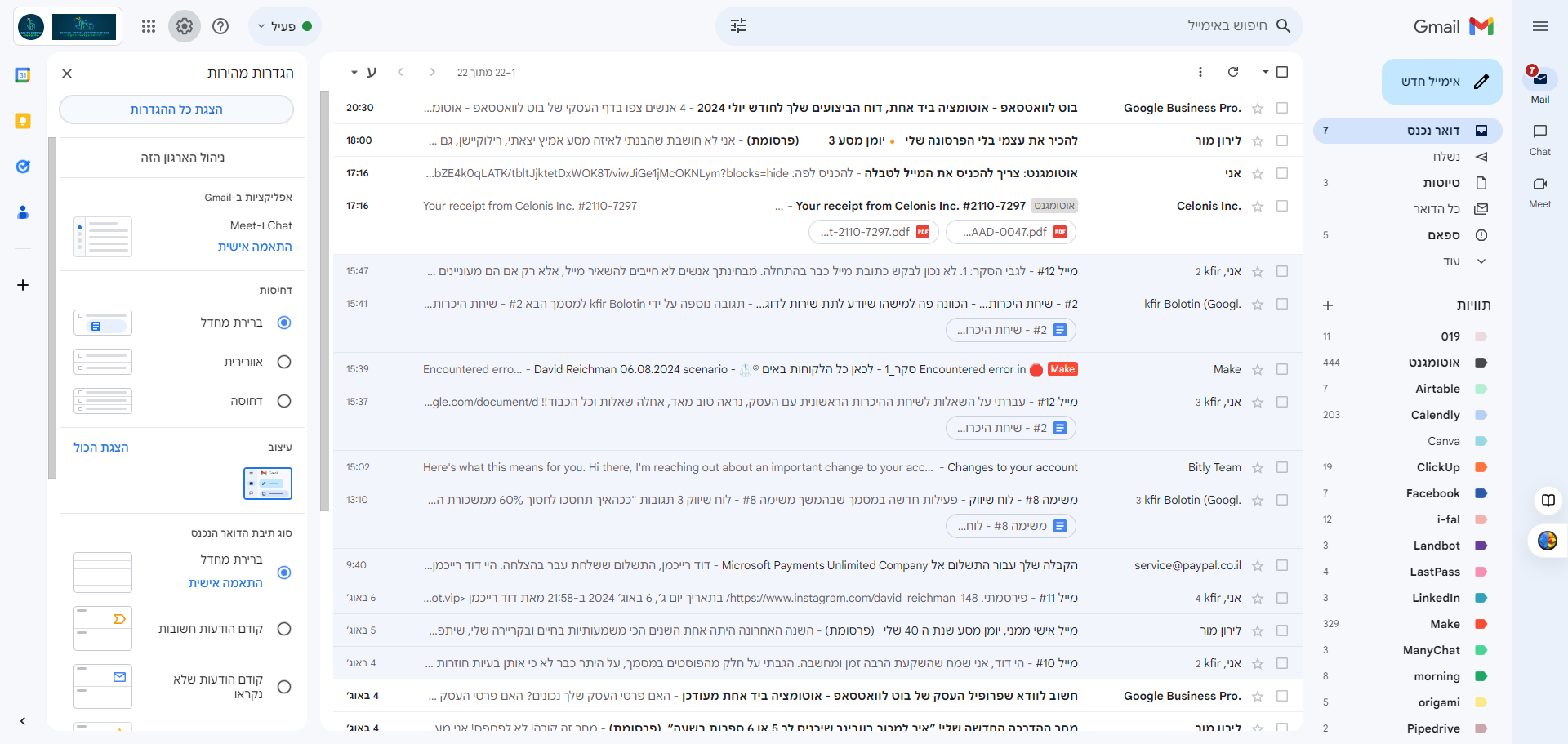Open the Help question mark icon
This screenshot has width=1568, height=744.
point(220,26)
